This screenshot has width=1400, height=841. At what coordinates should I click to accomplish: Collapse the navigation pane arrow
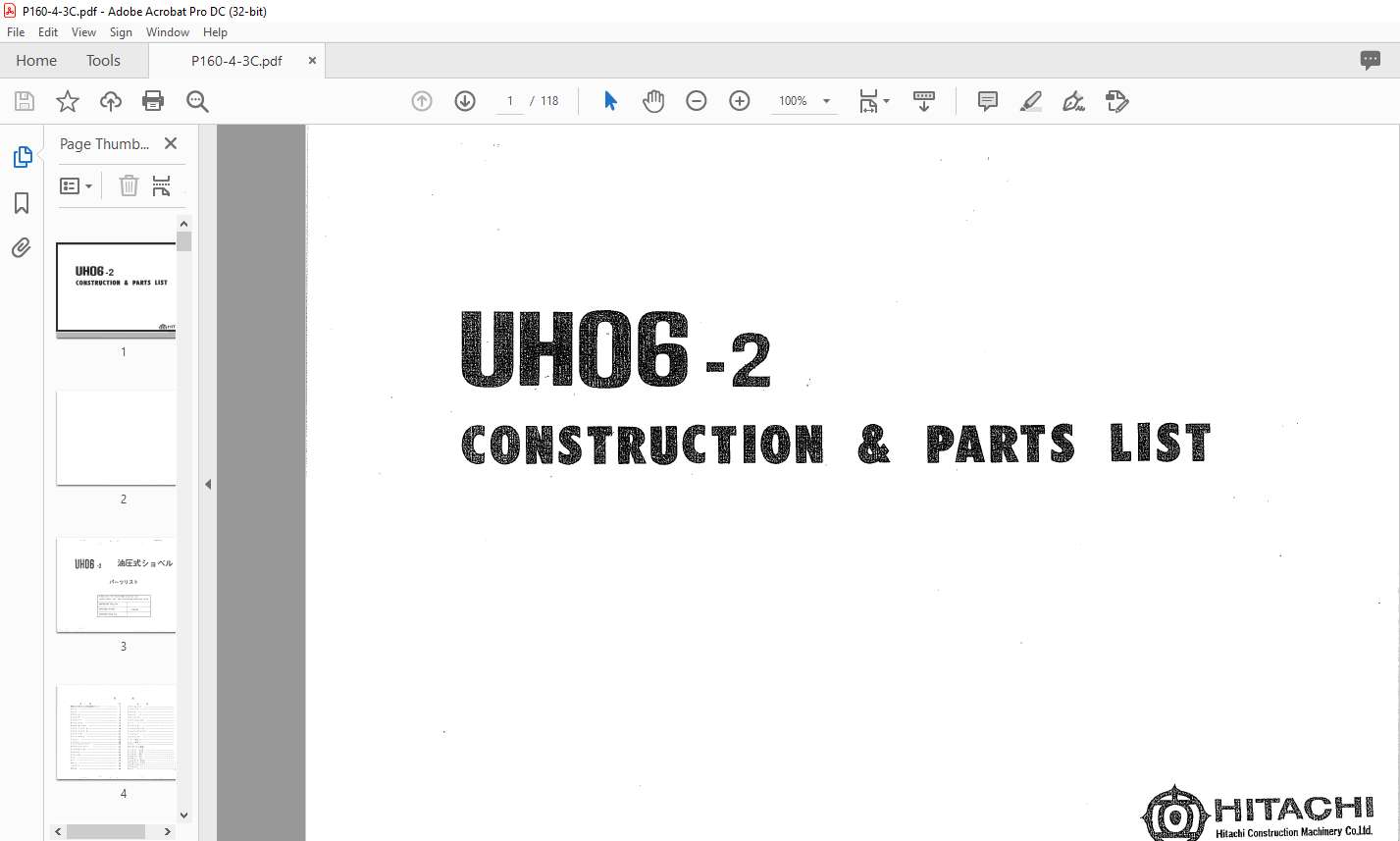[208, 484]
